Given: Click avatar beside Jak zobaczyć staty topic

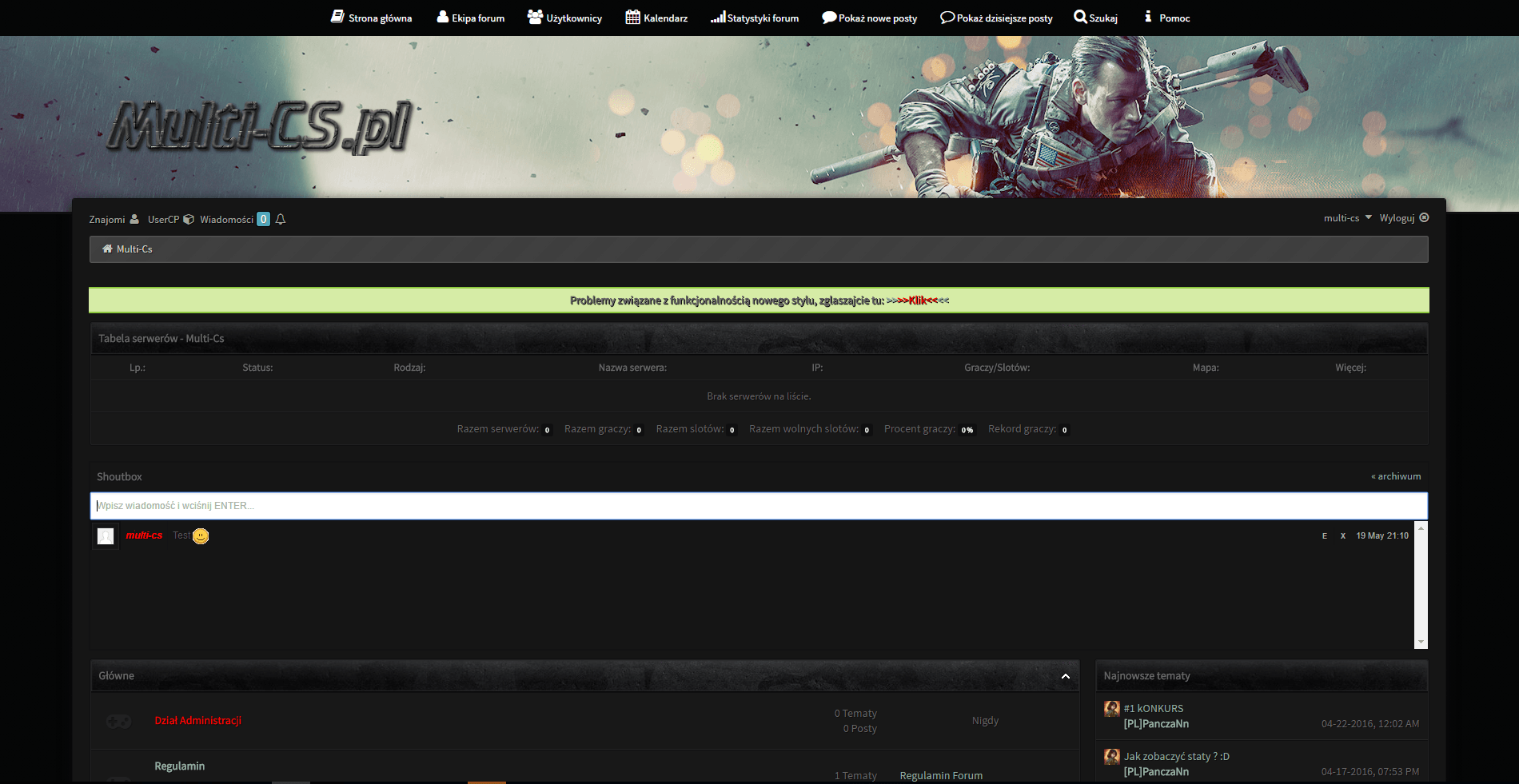Looking at the screenshot, I should pos(1112,756).
